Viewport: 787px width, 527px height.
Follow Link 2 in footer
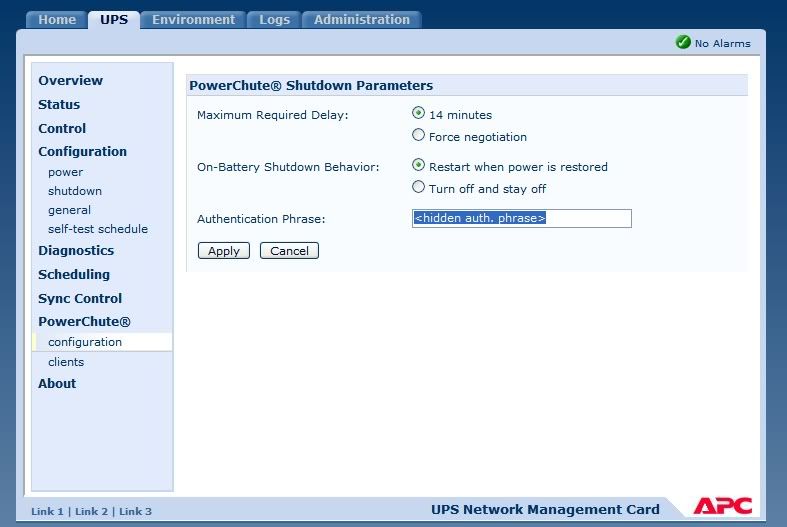tap(91, 511)
